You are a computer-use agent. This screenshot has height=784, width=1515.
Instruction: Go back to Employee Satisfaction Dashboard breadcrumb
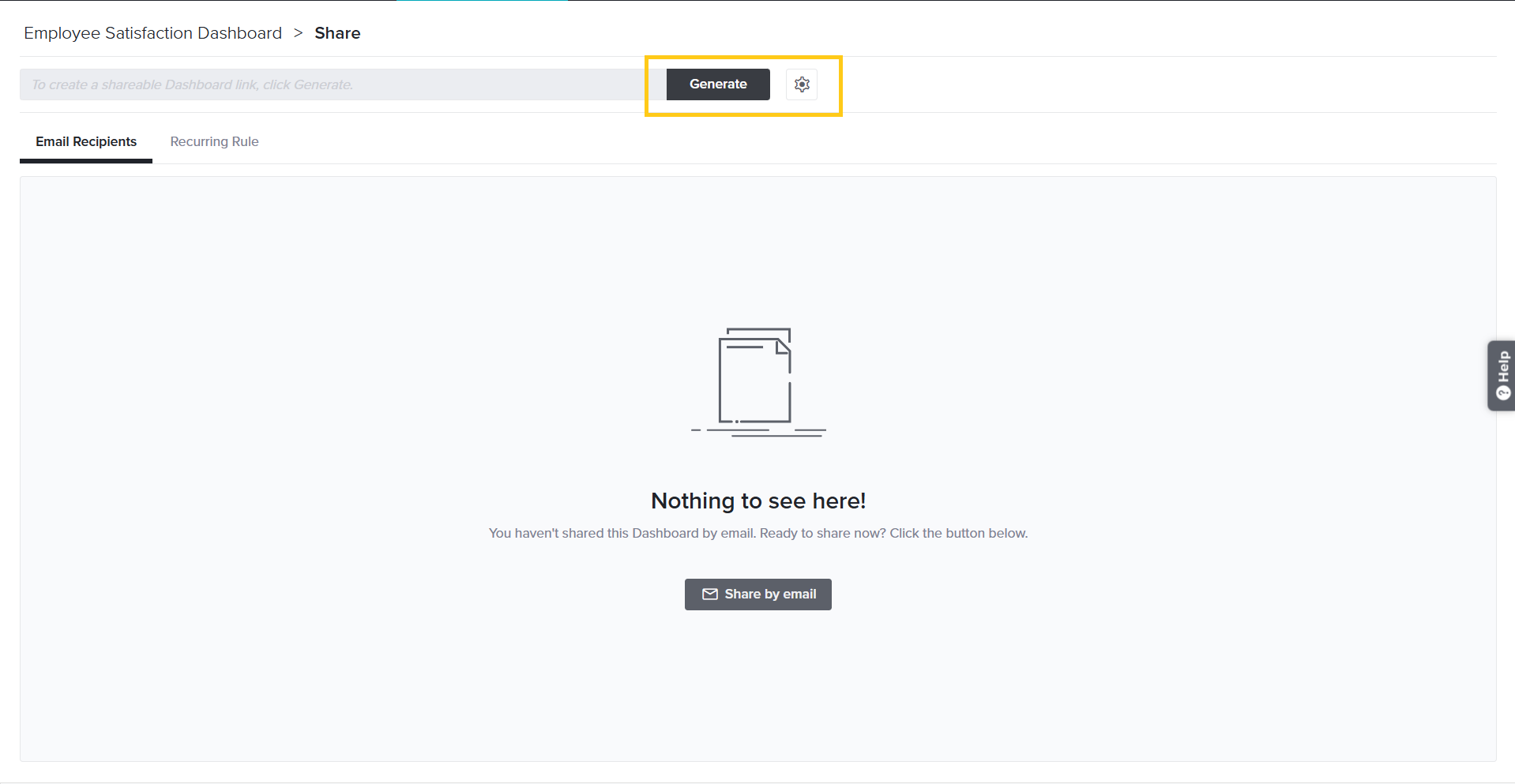(x=152, y=33)
